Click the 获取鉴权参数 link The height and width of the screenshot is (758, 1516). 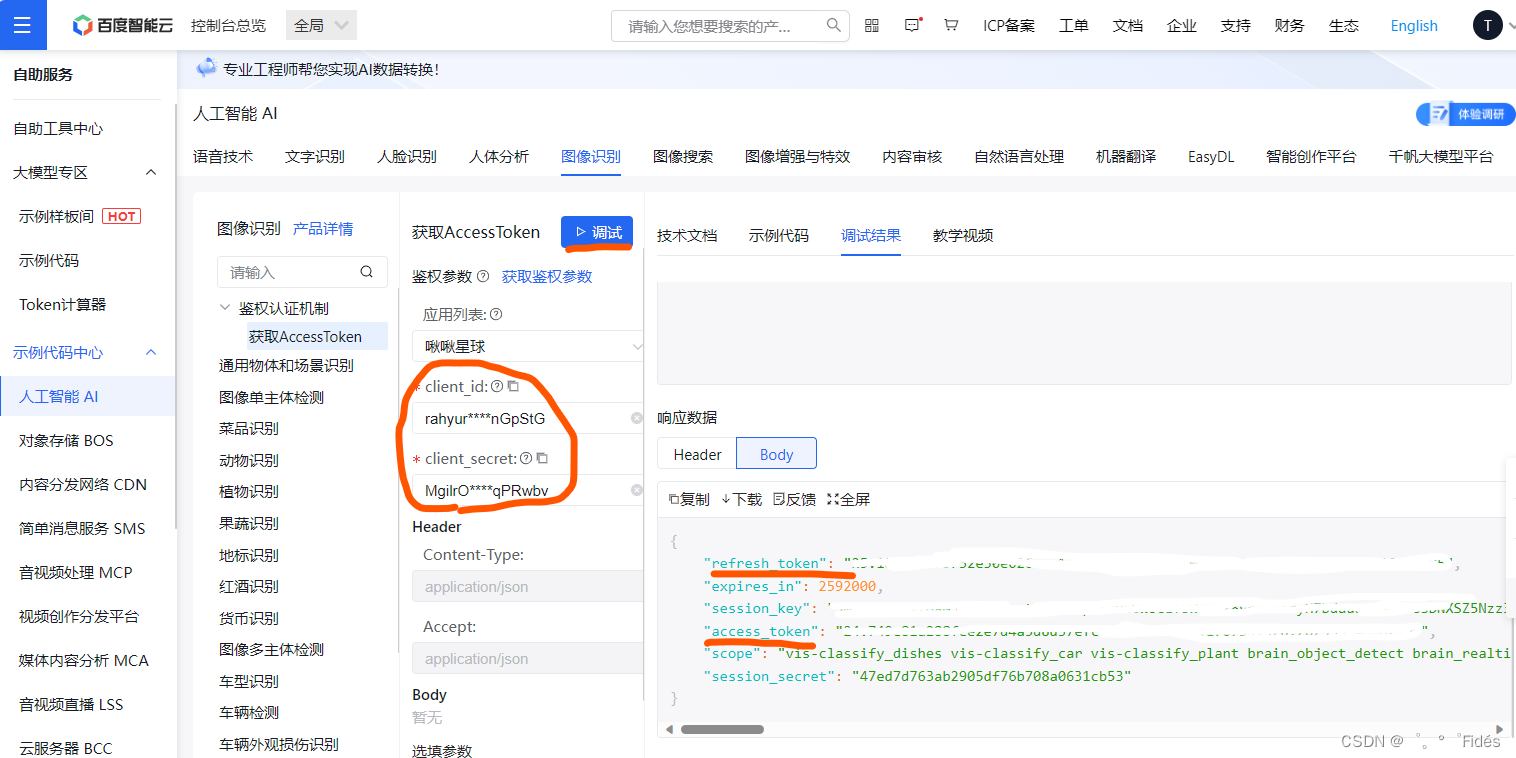pyautogui.click(x=547, y=276)
